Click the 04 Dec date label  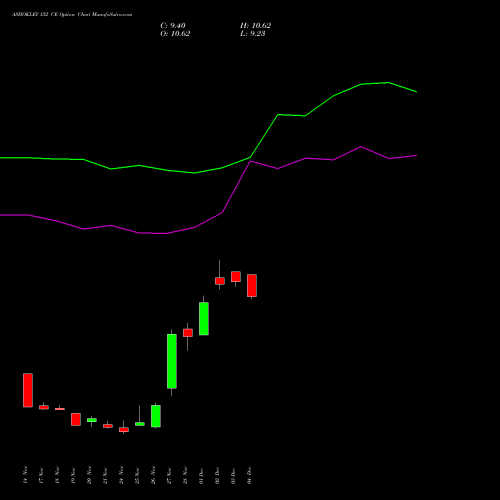click(249, 475)
